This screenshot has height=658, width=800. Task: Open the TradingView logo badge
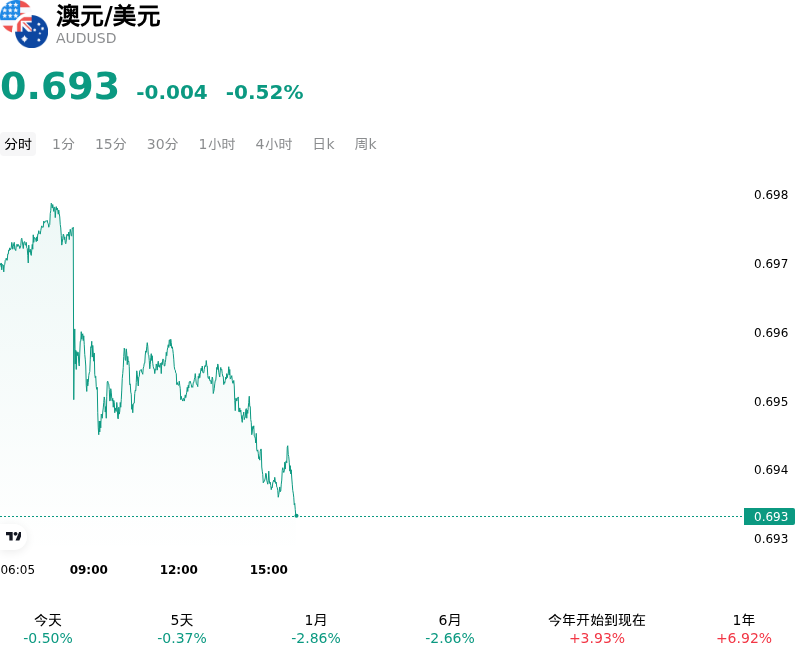pyautogui.click(x=13, y=536)
